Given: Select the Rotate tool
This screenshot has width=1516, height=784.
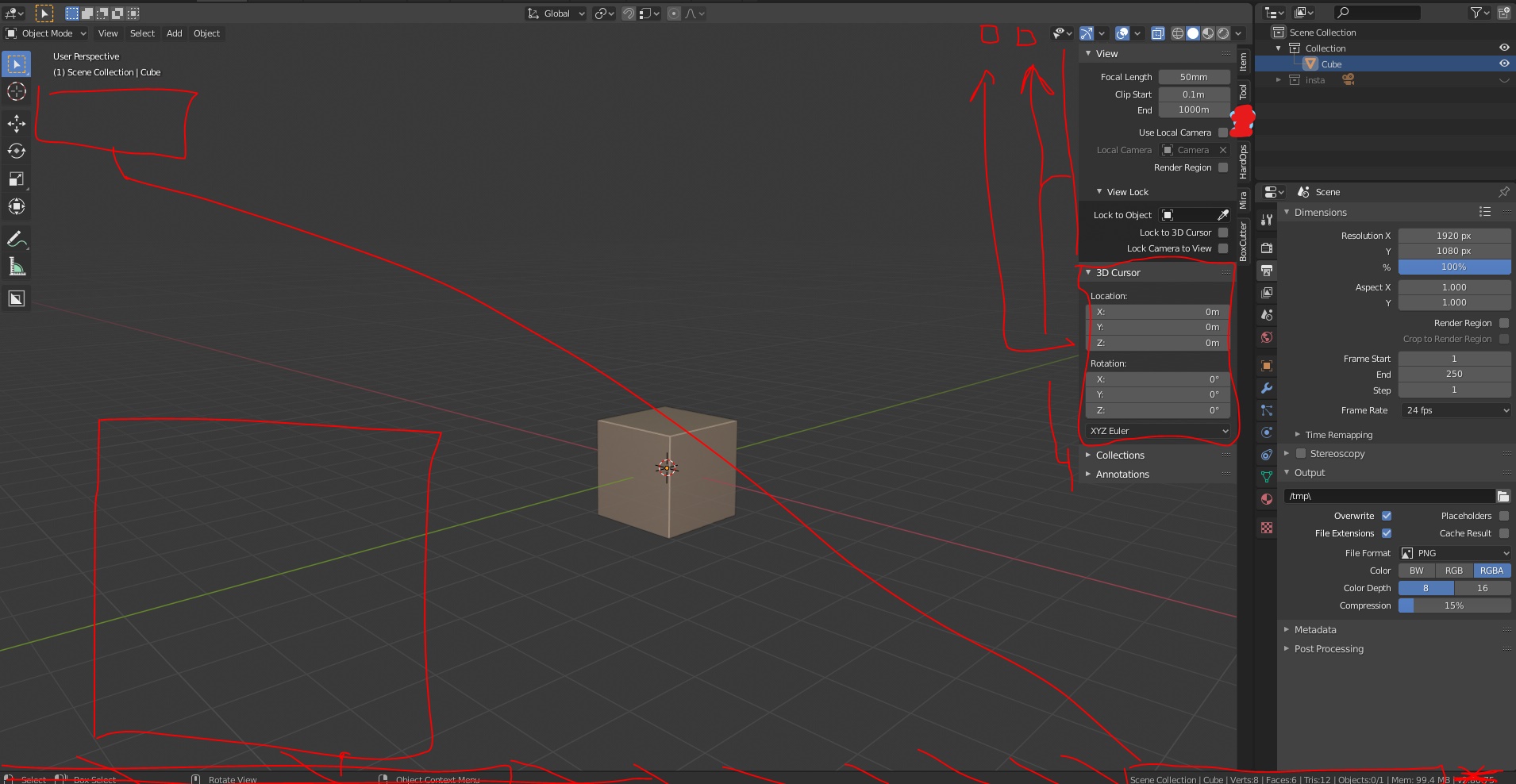Looking at the screenshot, I should 16,151.
